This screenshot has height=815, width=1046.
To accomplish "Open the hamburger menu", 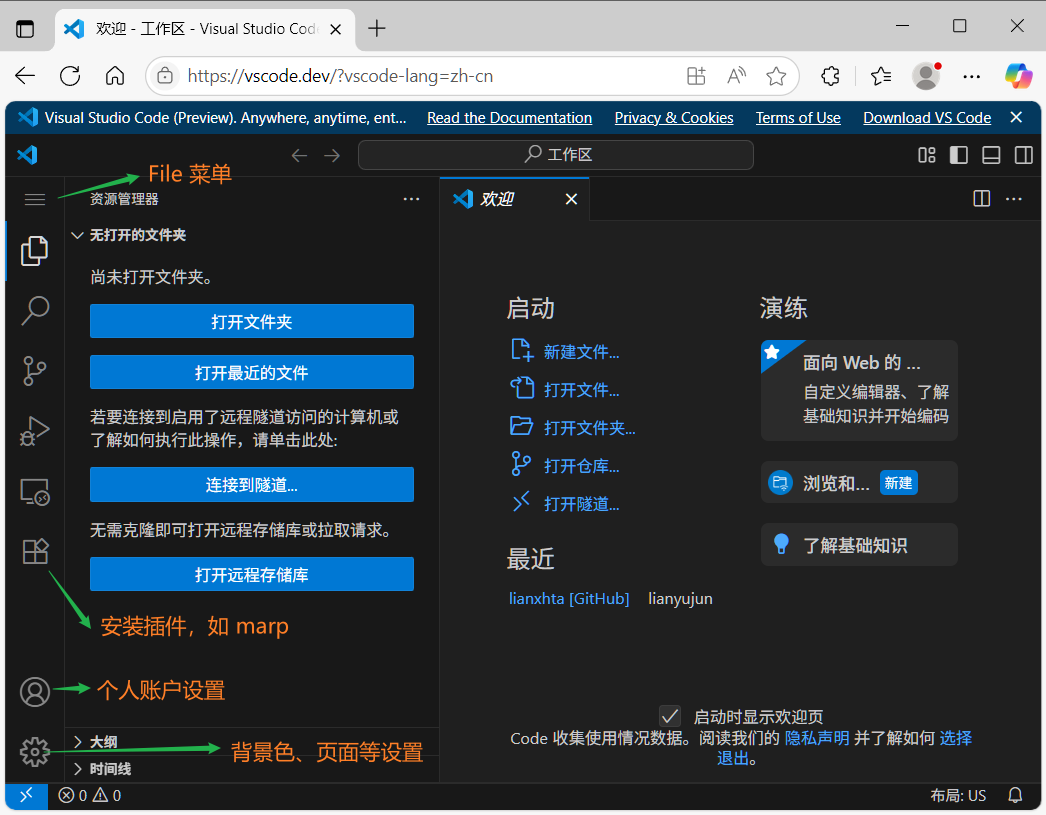I will 34,199.
